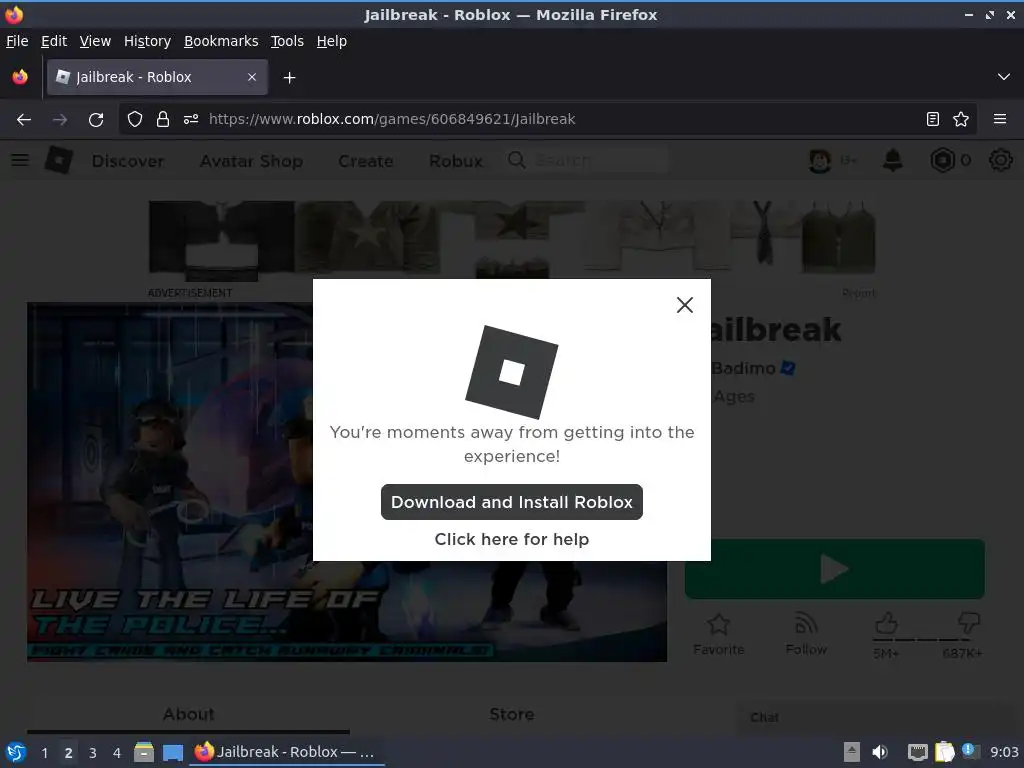1024x768 pixels.
Task: Open a new browser tab
Action: (x=289, y=78)
